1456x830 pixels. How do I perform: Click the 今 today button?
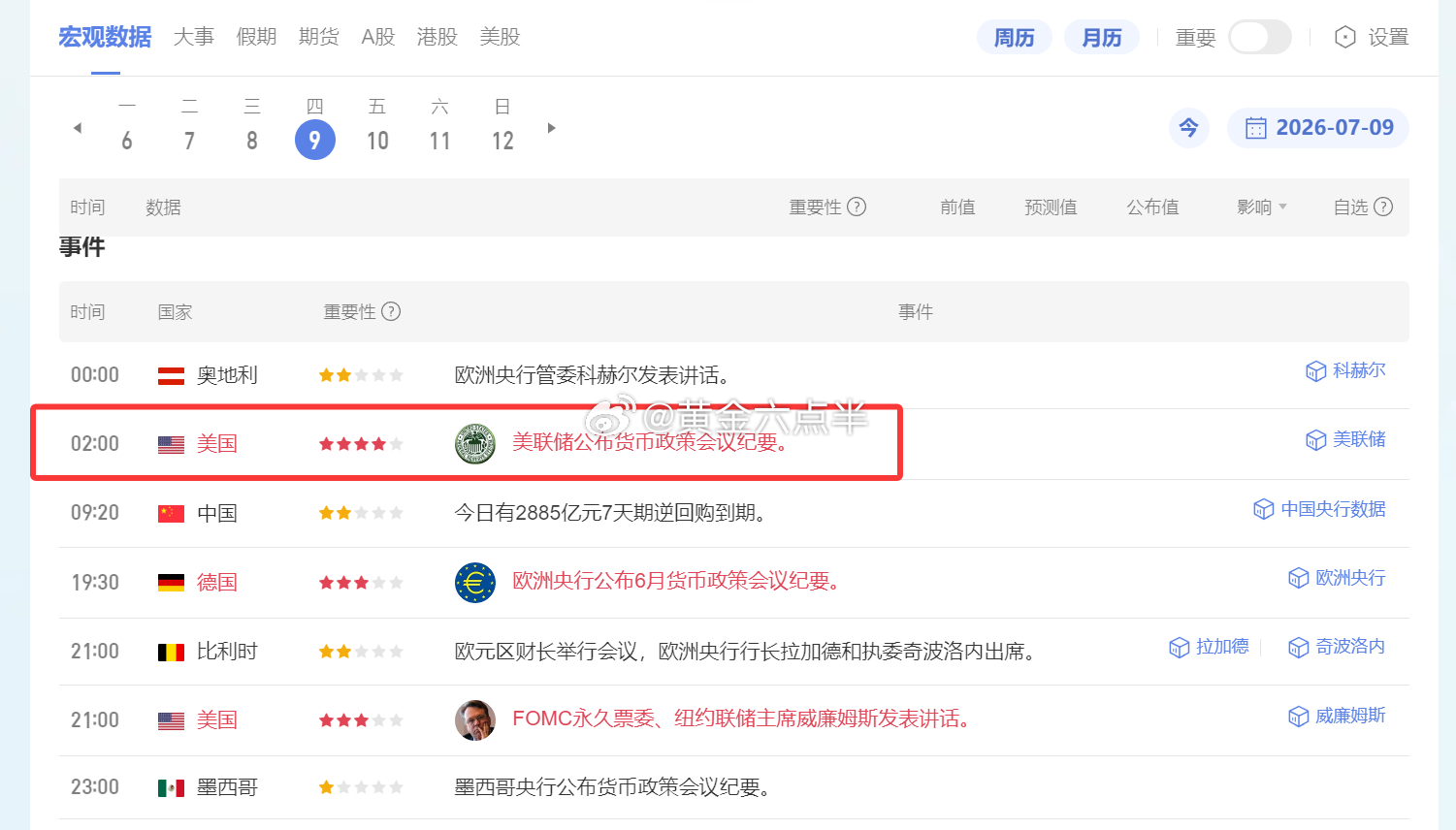[x=1188, y=128]
